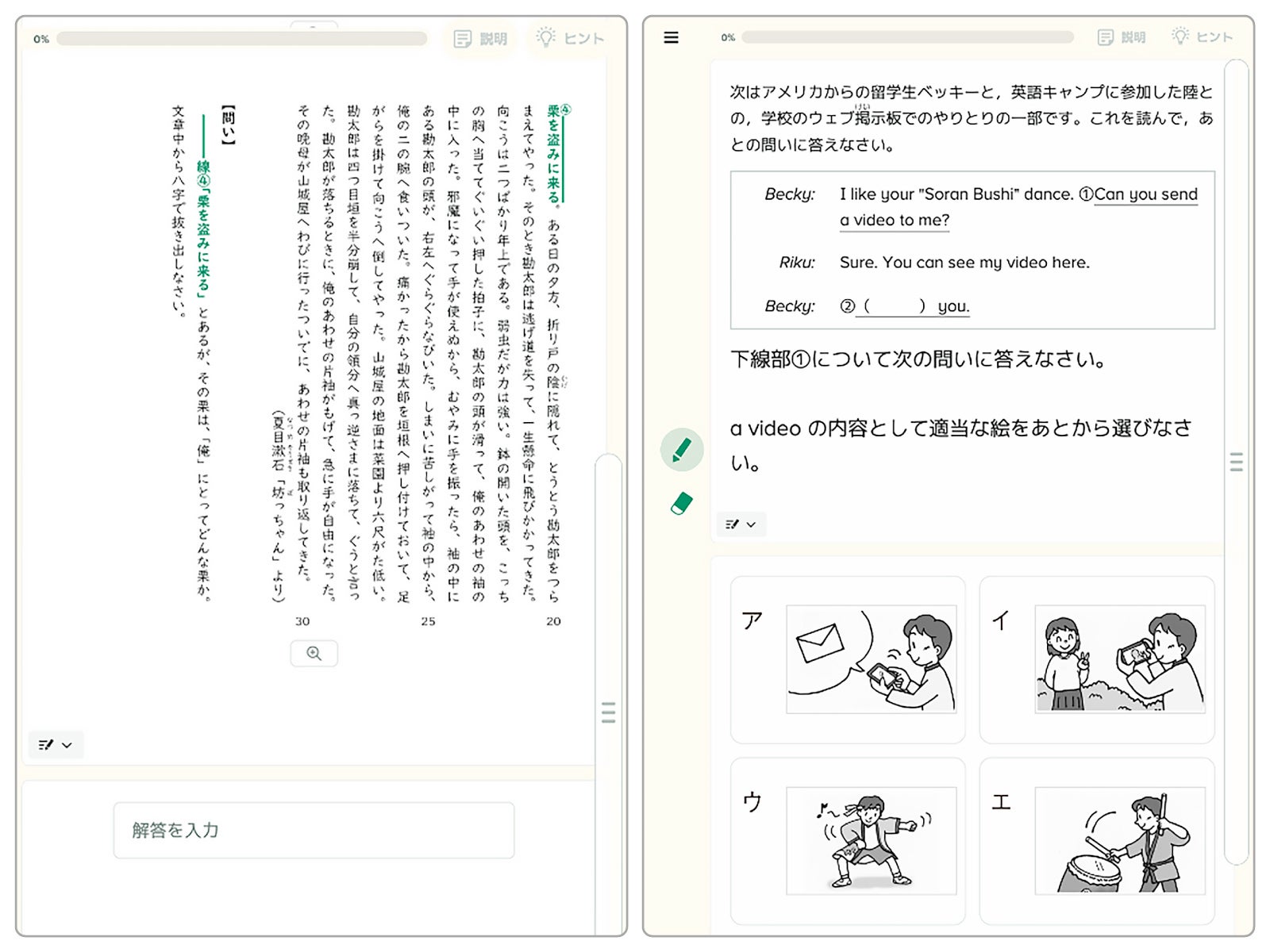Select the green pencil annotation tool

pyautogui.click(x=681, y=448)
